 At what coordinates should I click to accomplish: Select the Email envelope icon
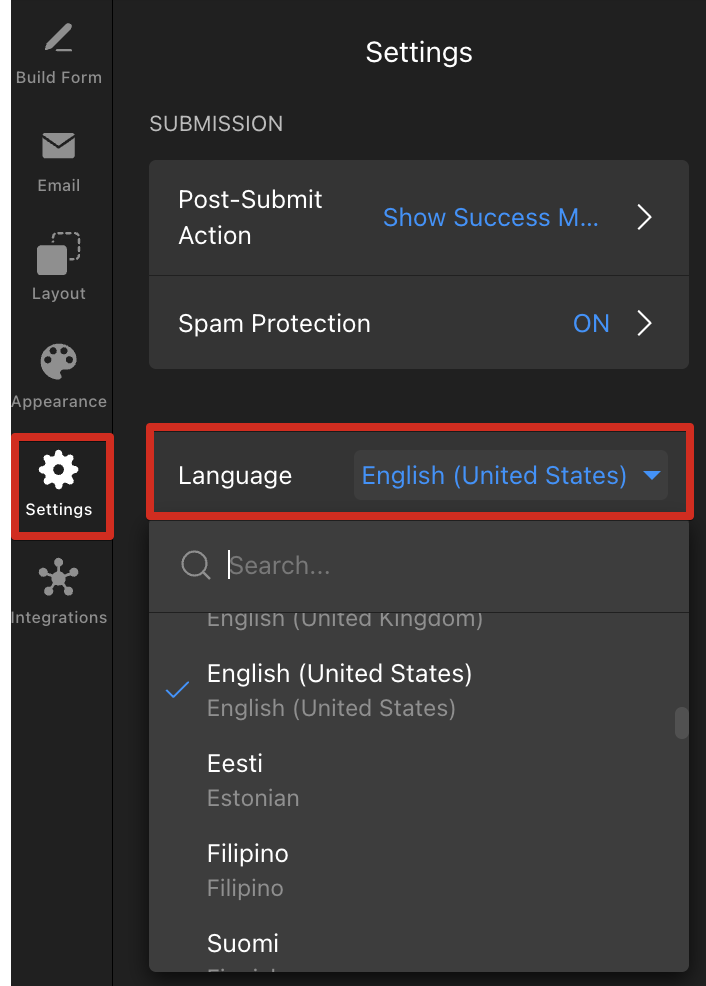point(58,146)
